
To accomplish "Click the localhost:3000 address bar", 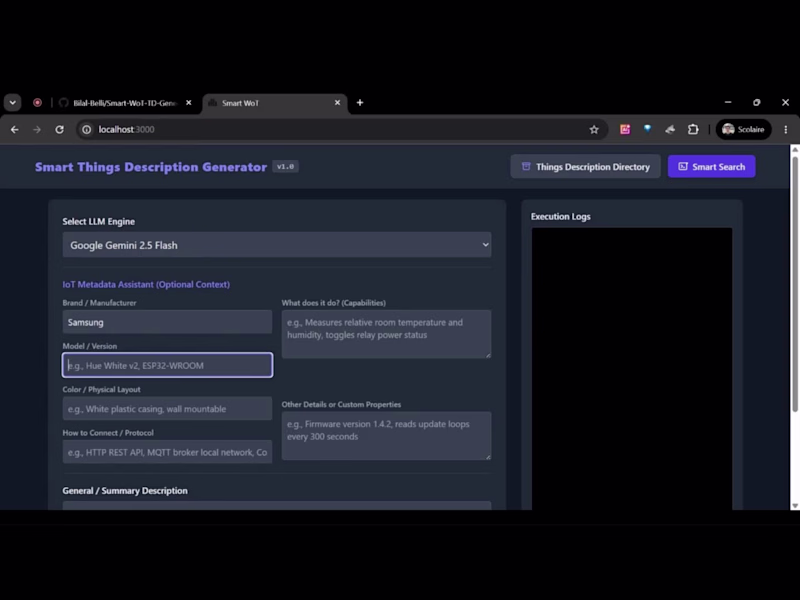I will point(342,130).
